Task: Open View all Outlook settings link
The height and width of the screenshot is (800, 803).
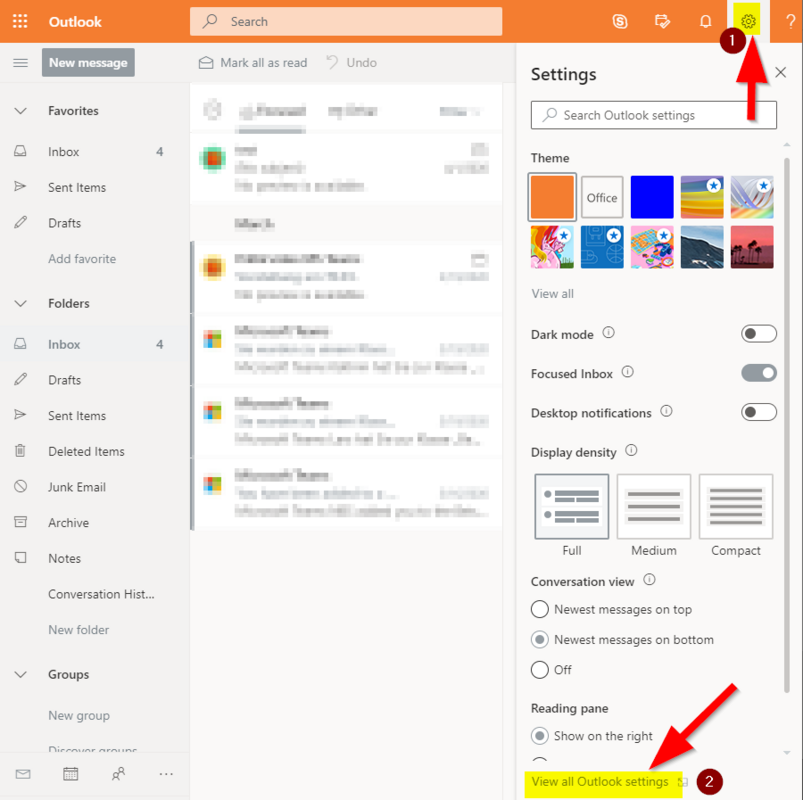Action: tap(600, 781)
